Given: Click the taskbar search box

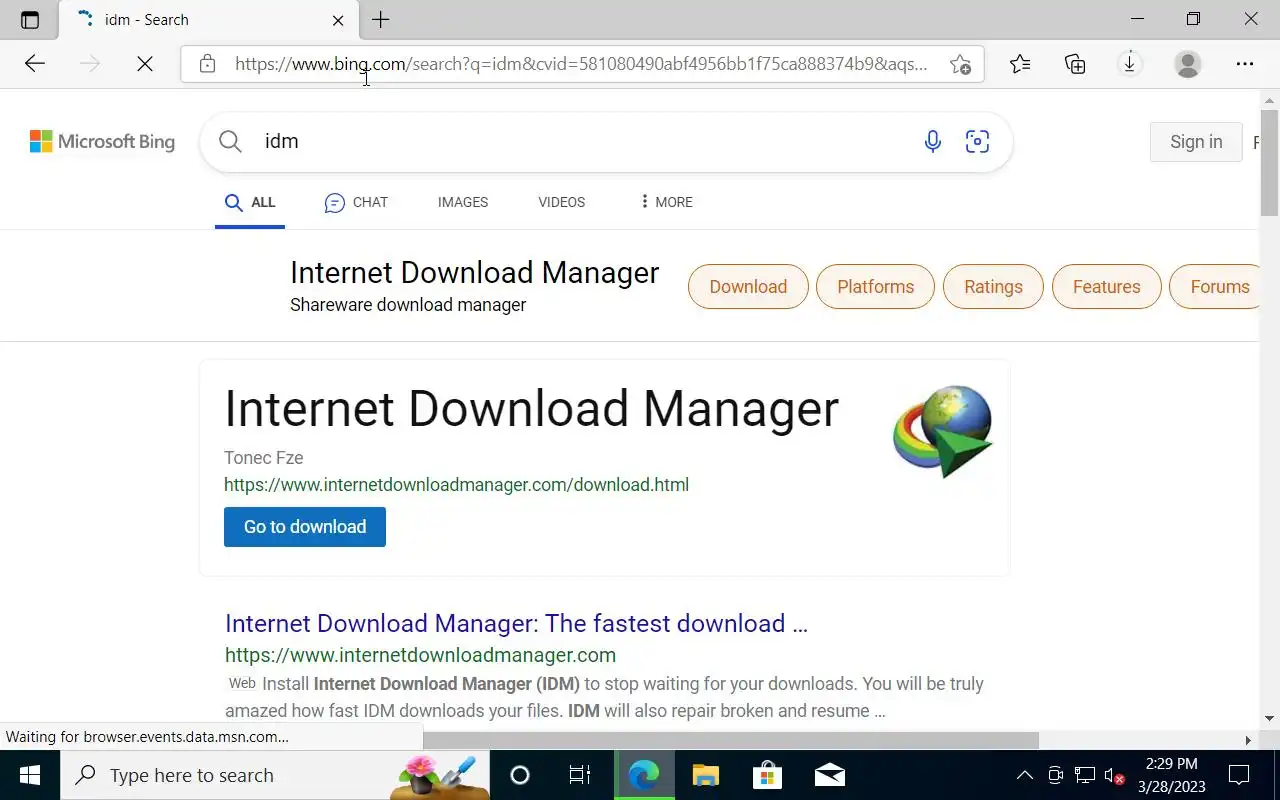Looking at the screenshot, I should pos(275,775).
